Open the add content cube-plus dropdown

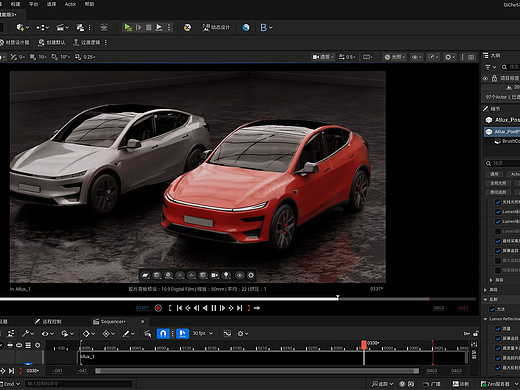pyautogui.click(x=23, y=27)
